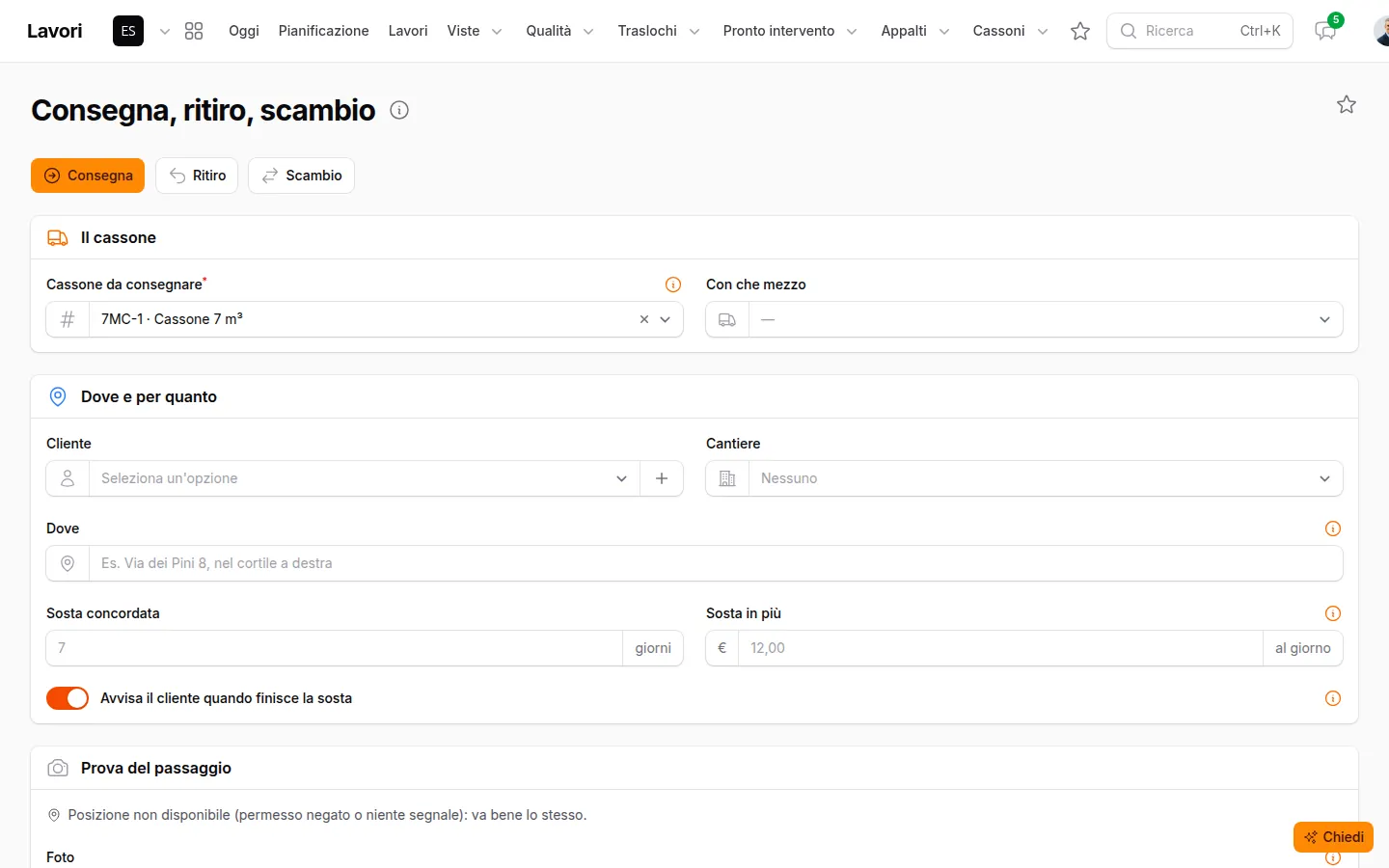Click info icon for Cassone da consegnare
This screenshot has height=868, width=1389.
[x=673, y=285]
